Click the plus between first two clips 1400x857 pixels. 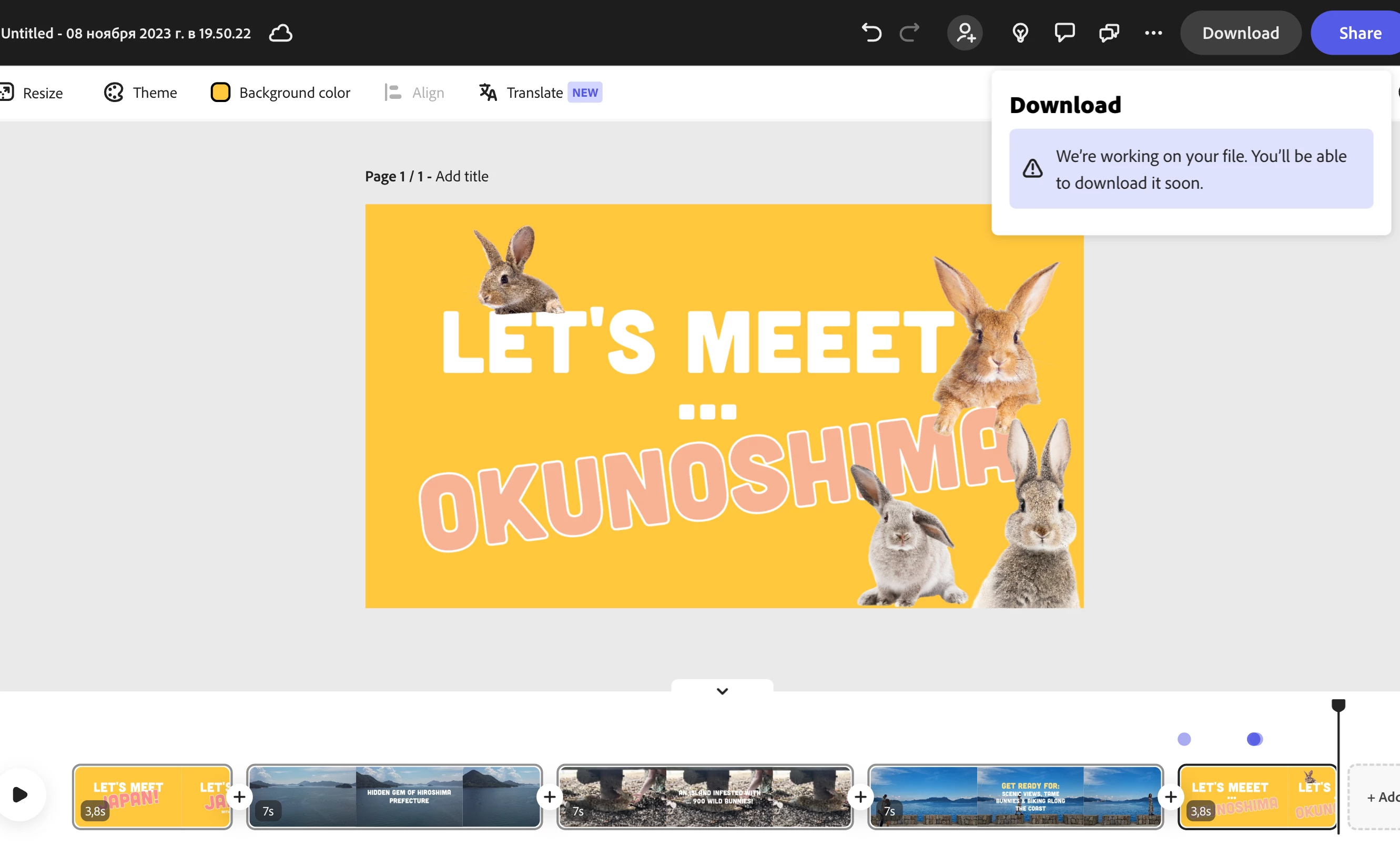pos(239,797)
